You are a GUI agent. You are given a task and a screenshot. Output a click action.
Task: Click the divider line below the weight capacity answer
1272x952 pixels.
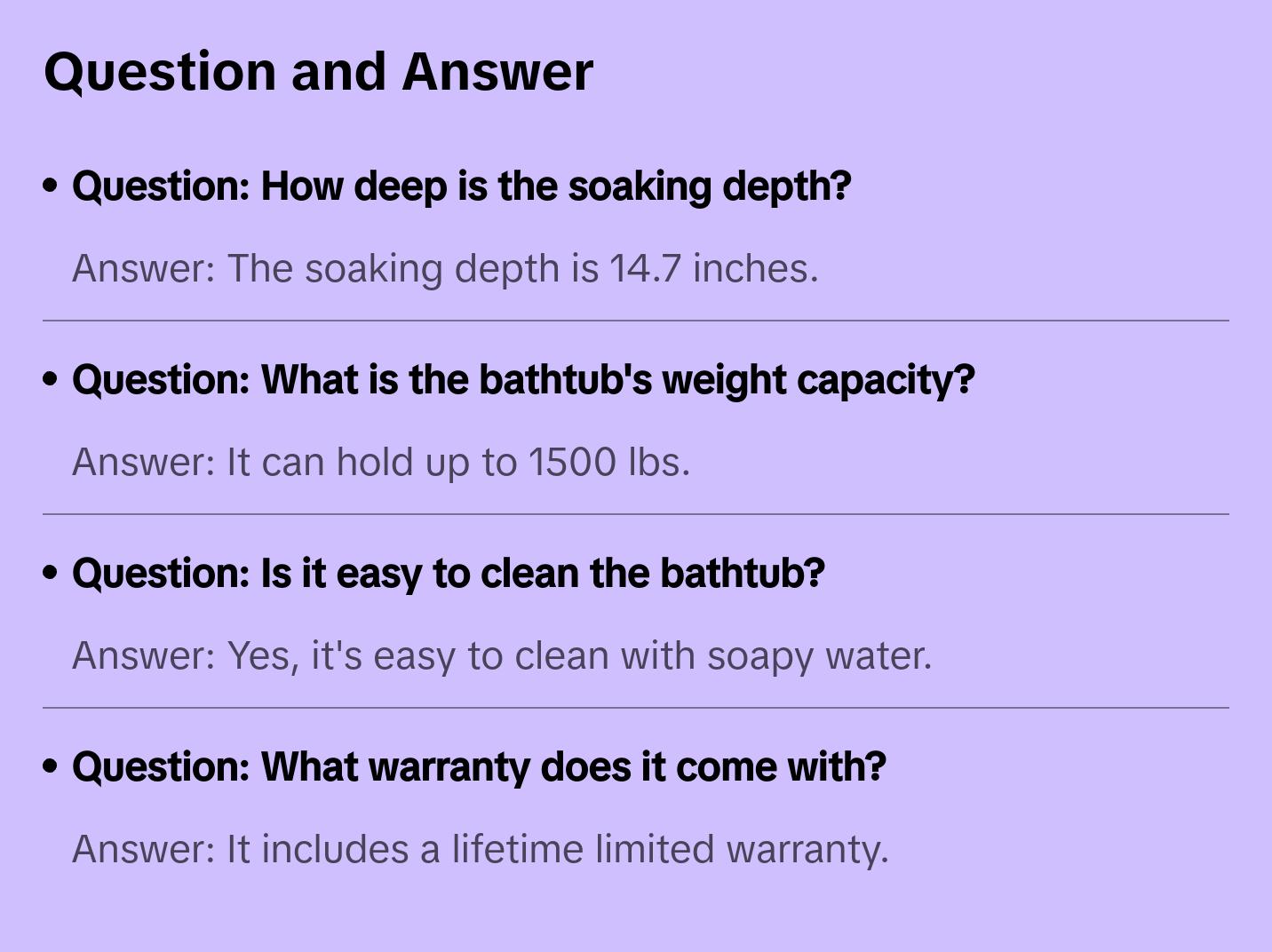pyautogui.click(x=636, y=514)
